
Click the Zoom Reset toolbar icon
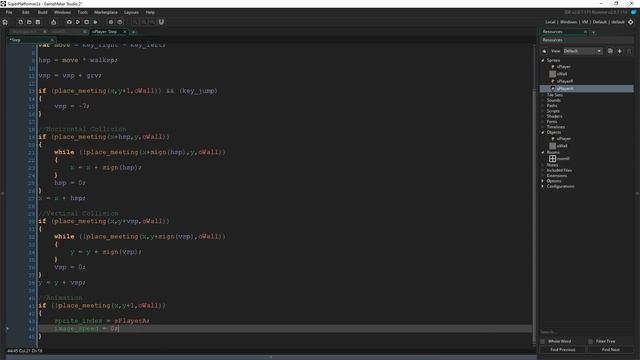pyautogui.click(x=152, y=22)
